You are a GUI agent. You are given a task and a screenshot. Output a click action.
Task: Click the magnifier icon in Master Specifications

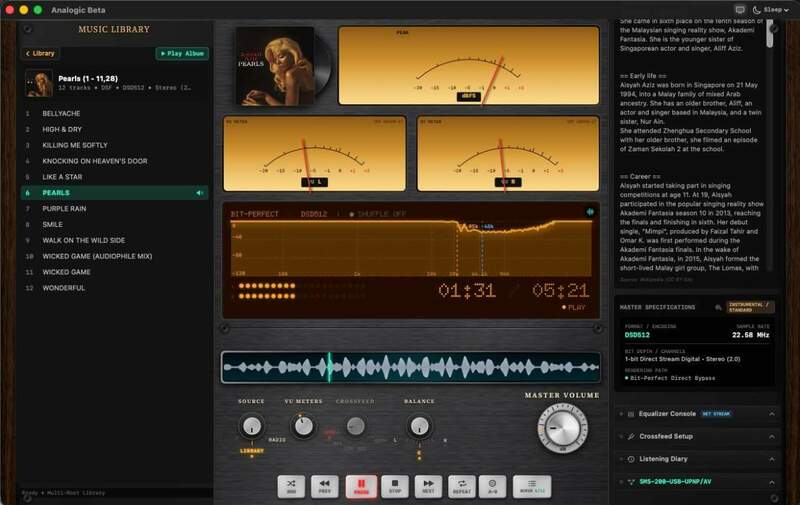tap(718, 307)
